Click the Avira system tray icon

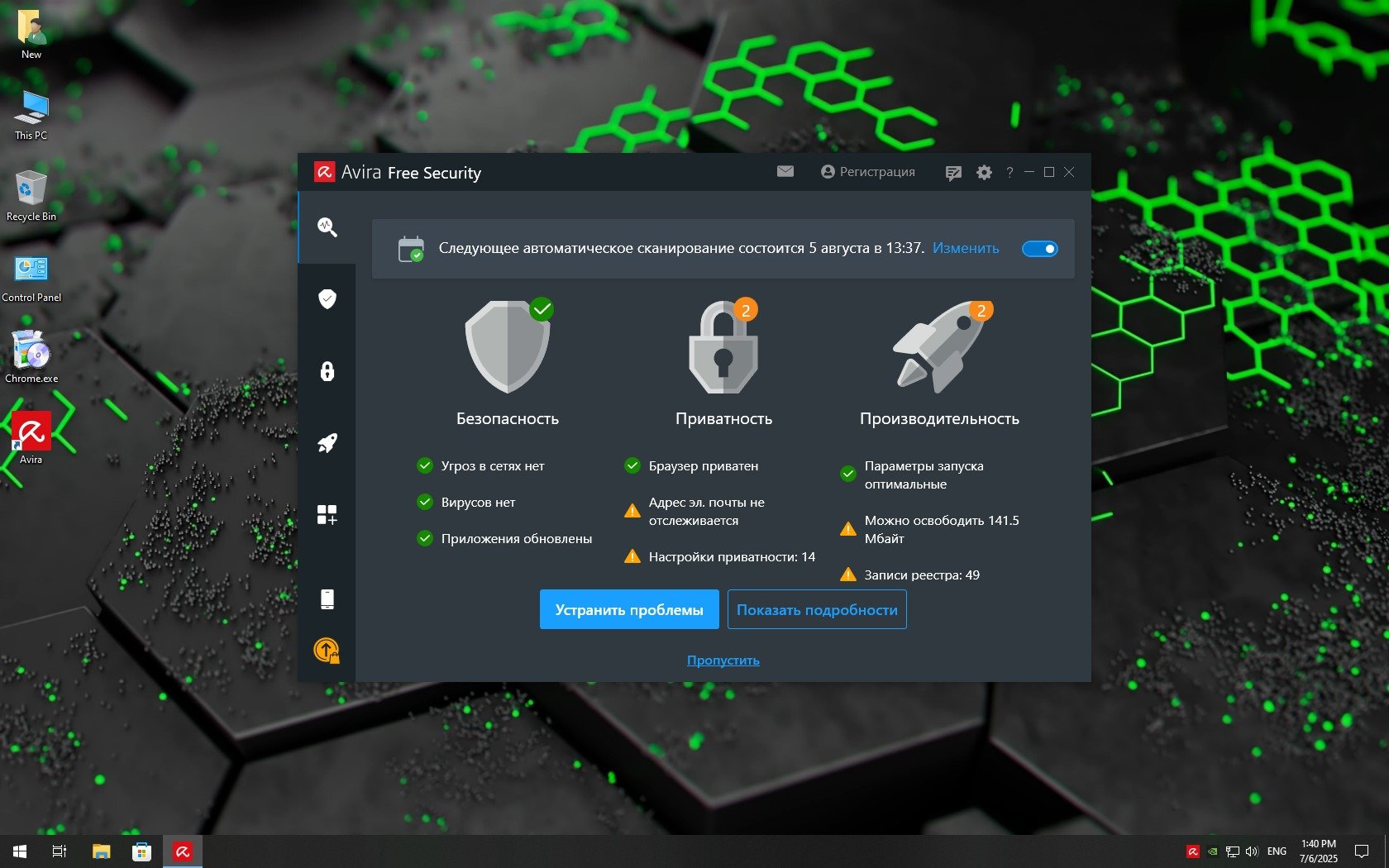[x=1192, y=851]
